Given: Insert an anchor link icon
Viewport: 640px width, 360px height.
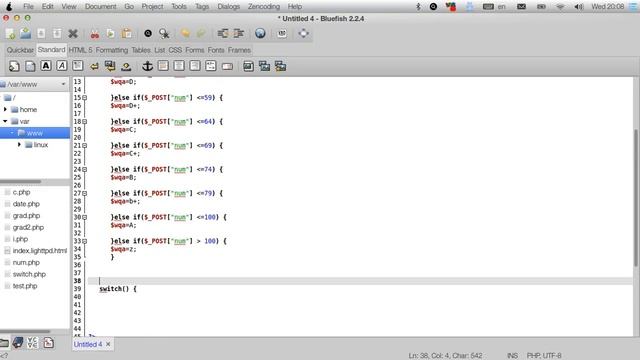Looking at the screenshot, I should (x=147, y=66).
